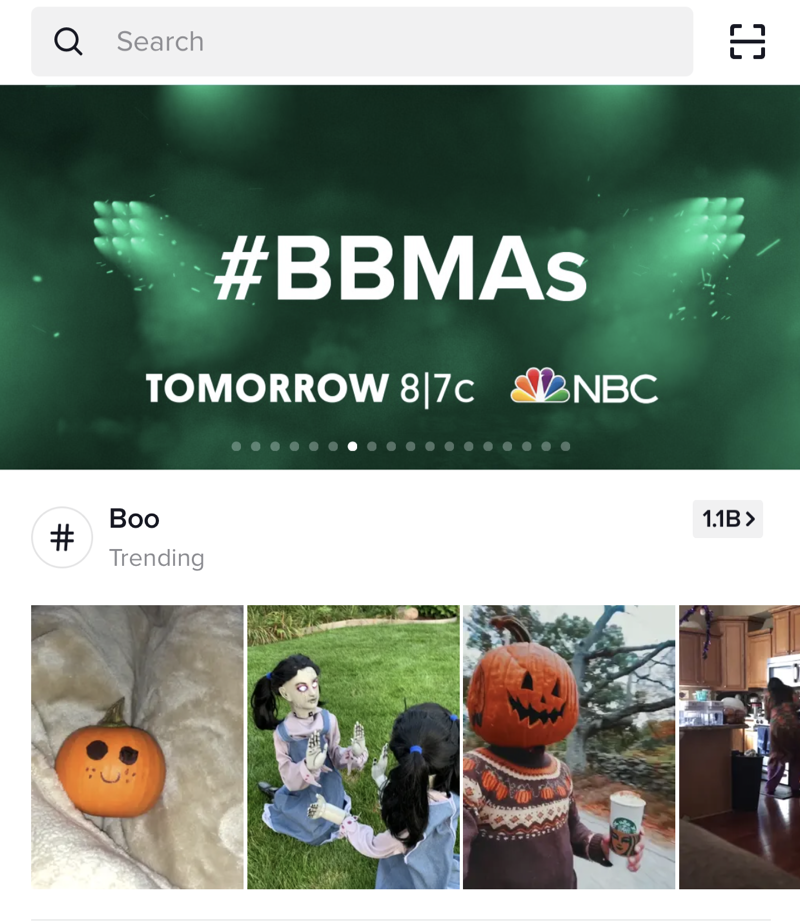Tap the left stage lights in banner
Screen dimensions: 800x924
tap(128, 230)
